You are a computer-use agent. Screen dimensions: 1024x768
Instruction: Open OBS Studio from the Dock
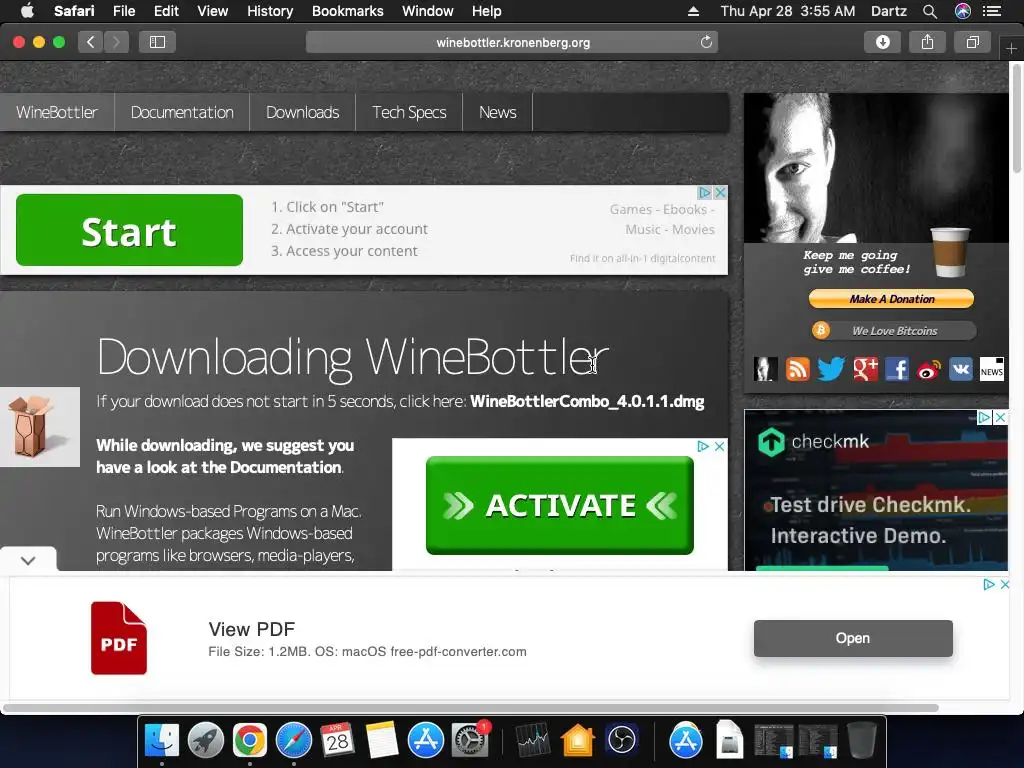[x=621, y=741]
